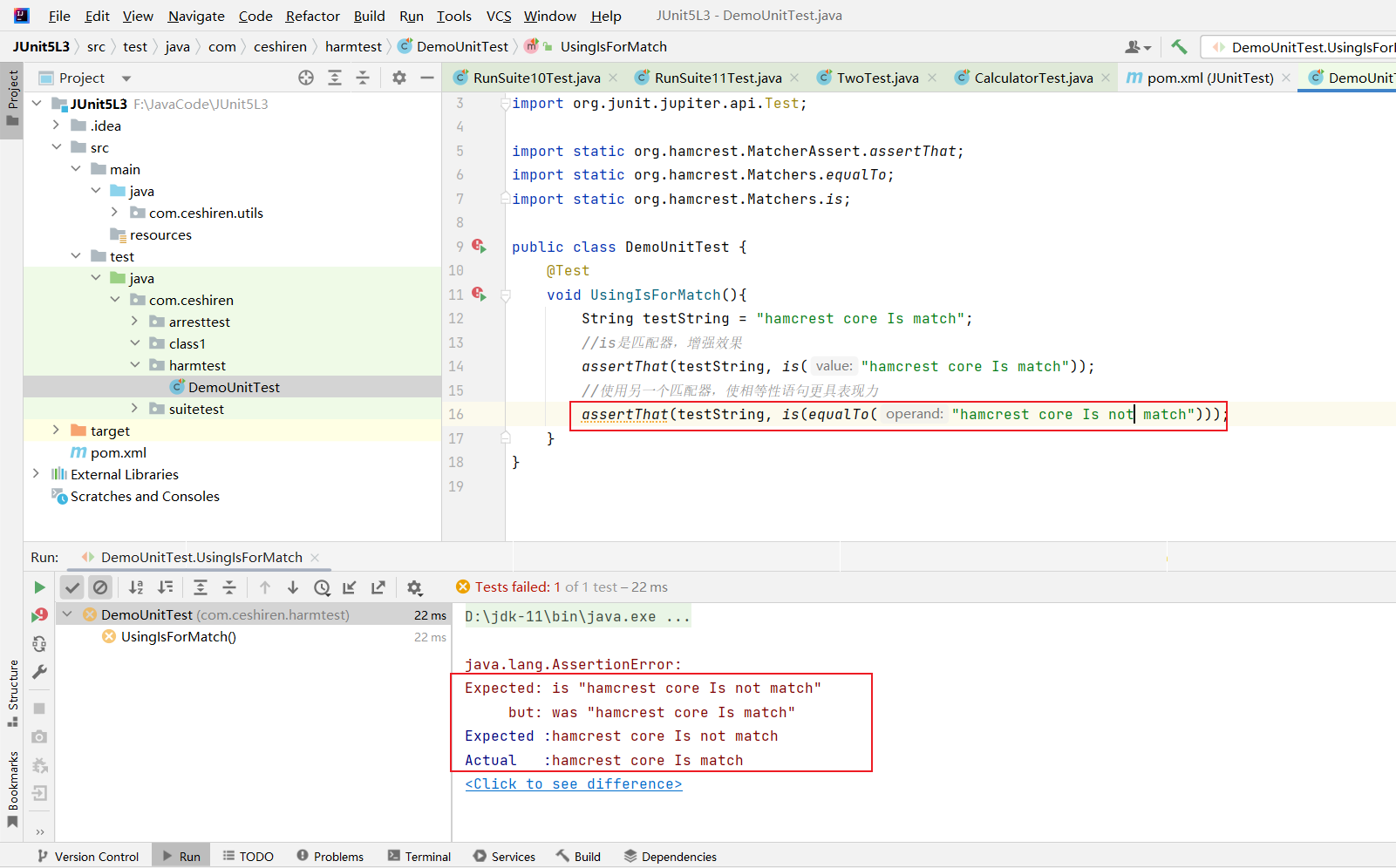Open the Refactor menu
Screen dimensions: 1396x868
pyautogui.click(x=312, y=16)
